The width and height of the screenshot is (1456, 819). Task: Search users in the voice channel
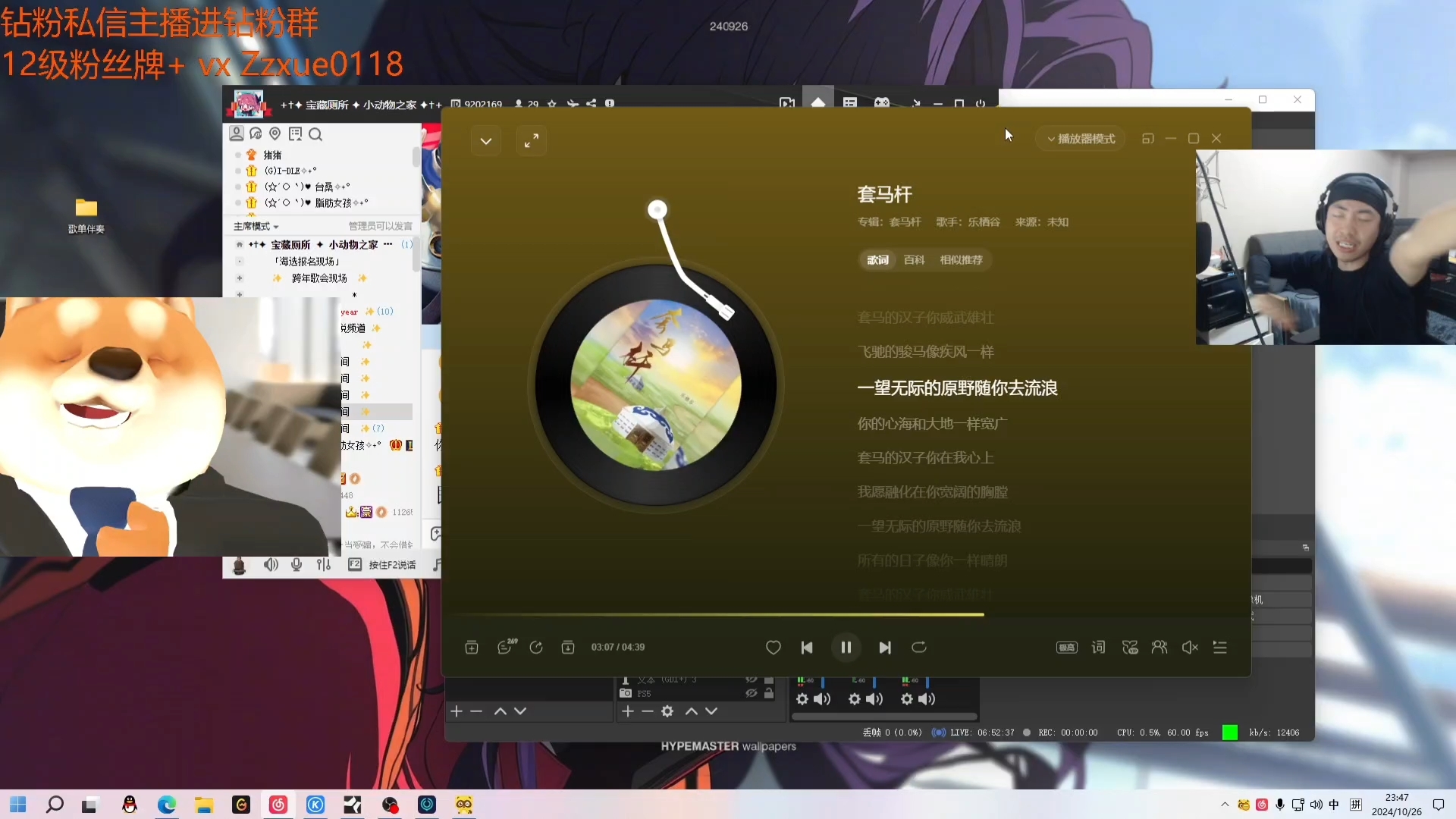(x=315, y=135)
